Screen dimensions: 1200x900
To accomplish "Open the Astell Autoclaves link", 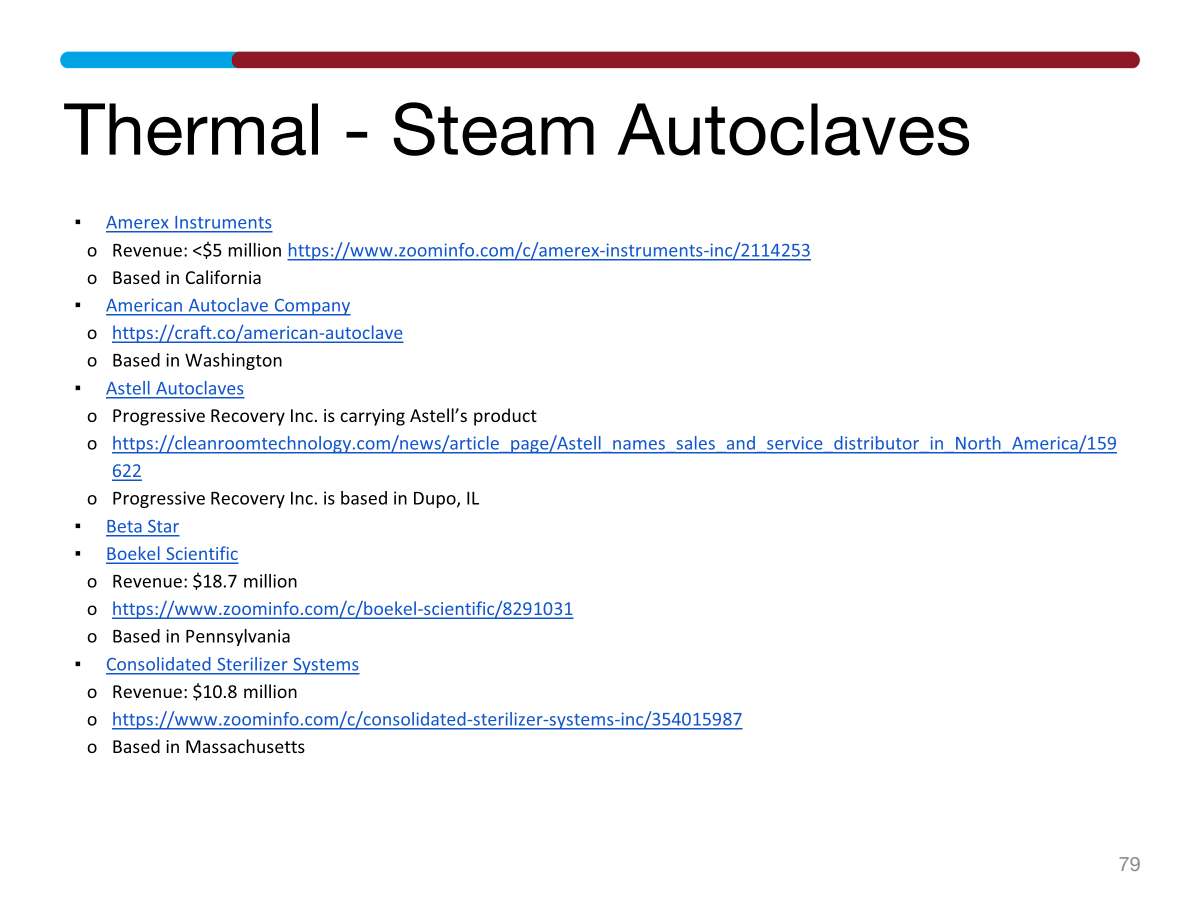I will [x=175, y=388].
